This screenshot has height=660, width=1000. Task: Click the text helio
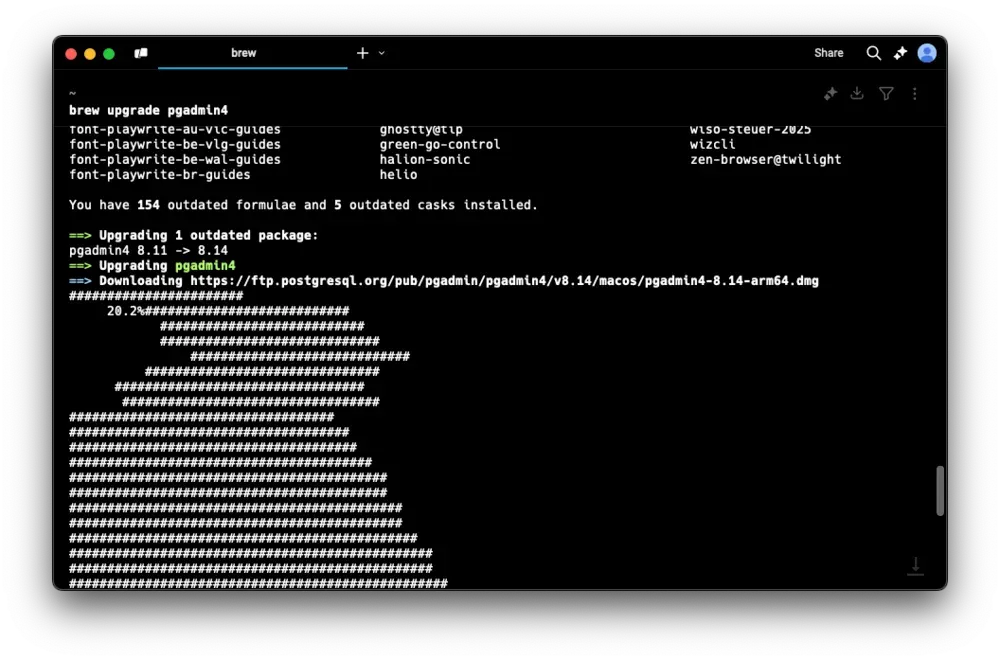pos(399,175)
